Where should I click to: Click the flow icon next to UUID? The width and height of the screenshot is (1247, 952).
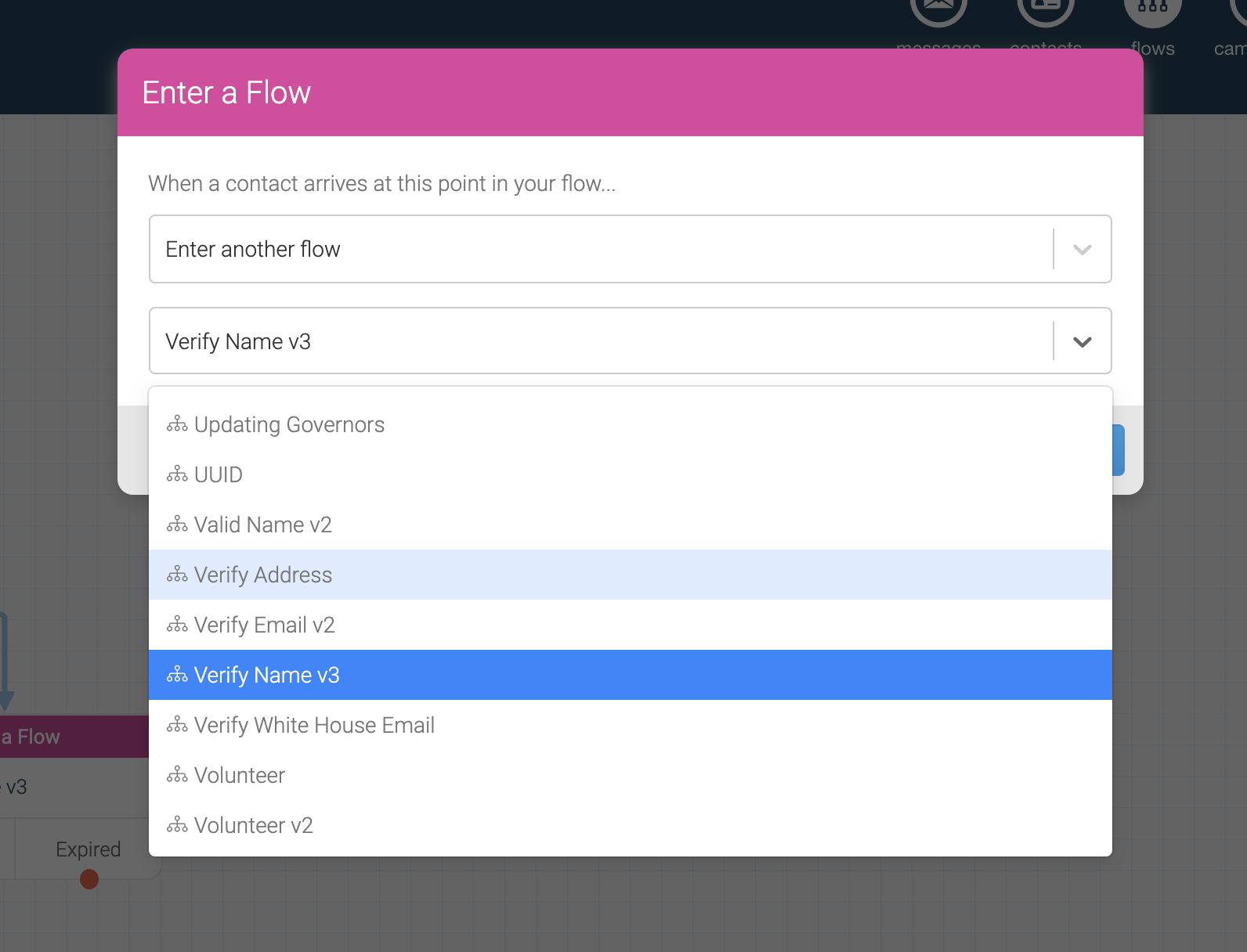(x=177, y=474)
